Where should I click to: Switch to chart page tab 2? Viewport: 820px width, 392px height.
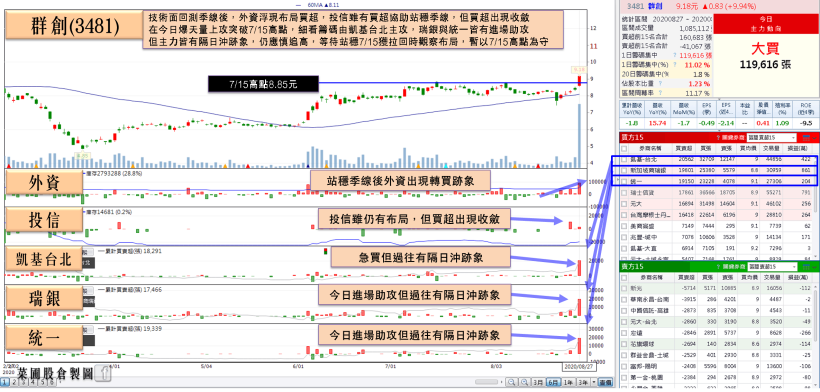[x=14, y=383]
